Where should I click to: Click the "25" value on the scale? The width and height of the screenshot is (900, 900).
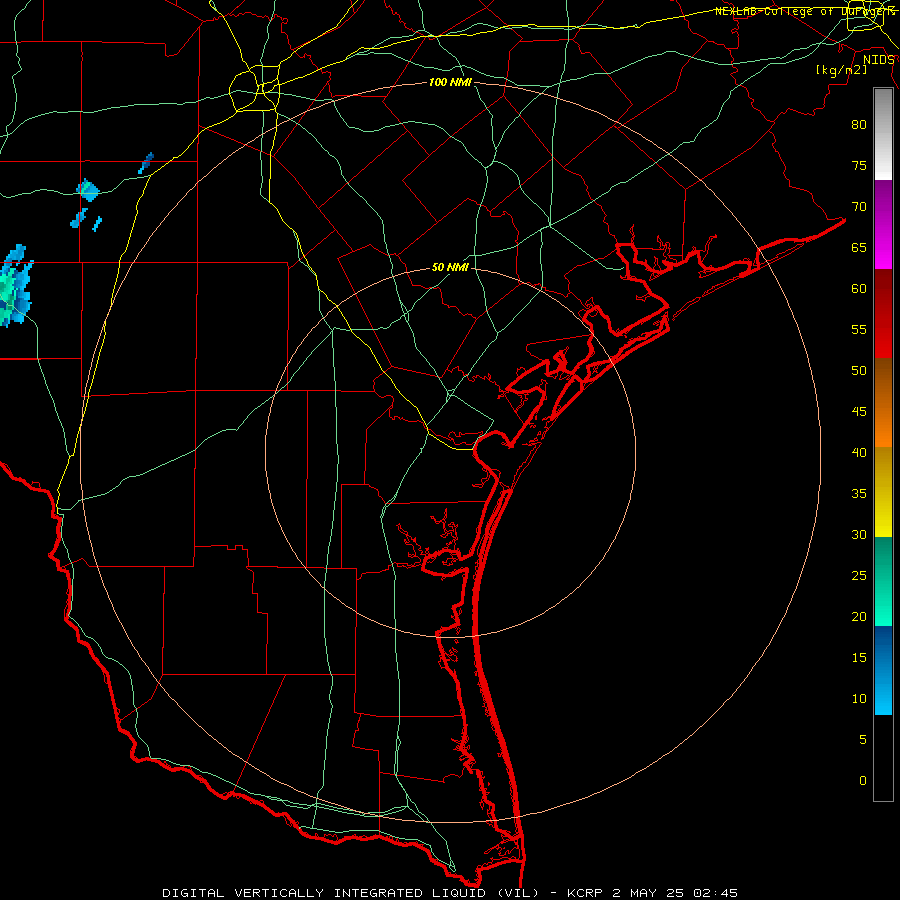point(859,576)
